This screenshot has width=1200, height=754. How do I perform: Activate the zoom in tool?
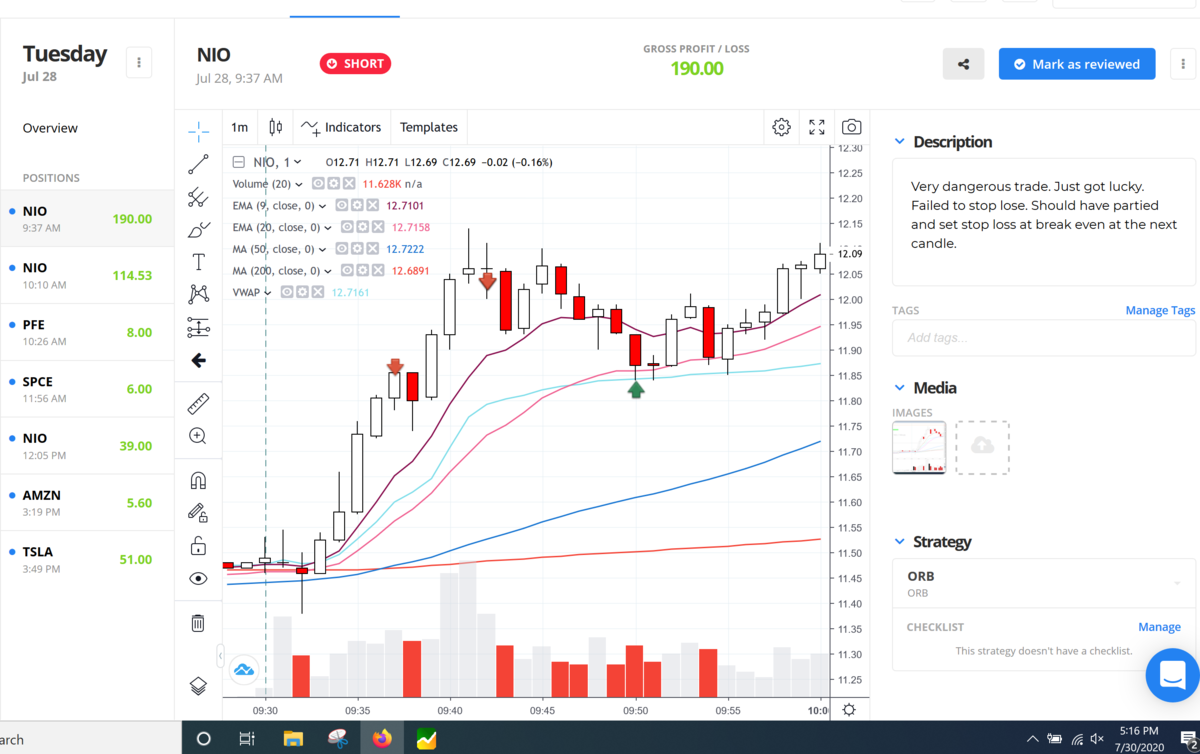click(x=198, y=436)
